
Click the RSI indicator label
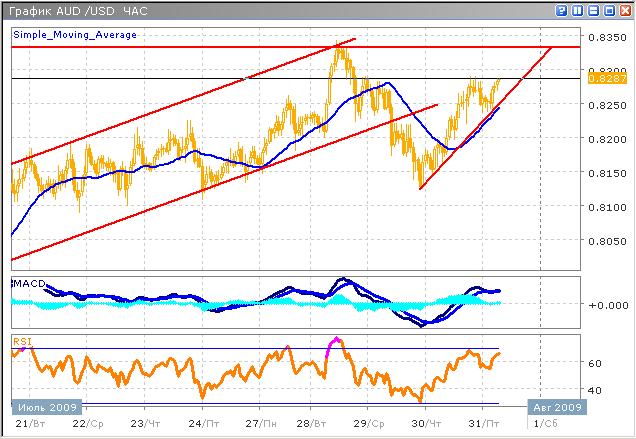tap(21, 342)
